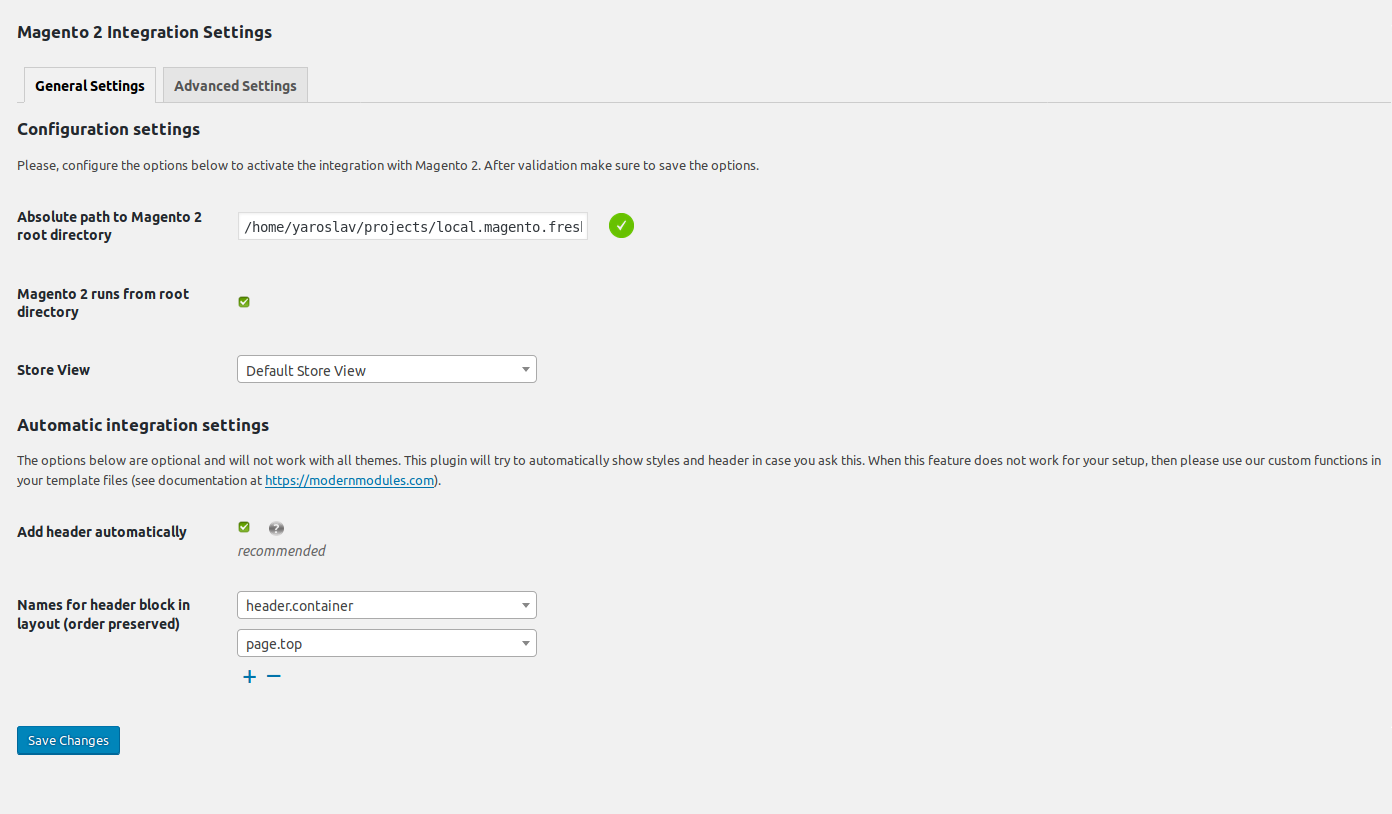
Task: Click the green path validation checkmark icon
Action: 621,226
